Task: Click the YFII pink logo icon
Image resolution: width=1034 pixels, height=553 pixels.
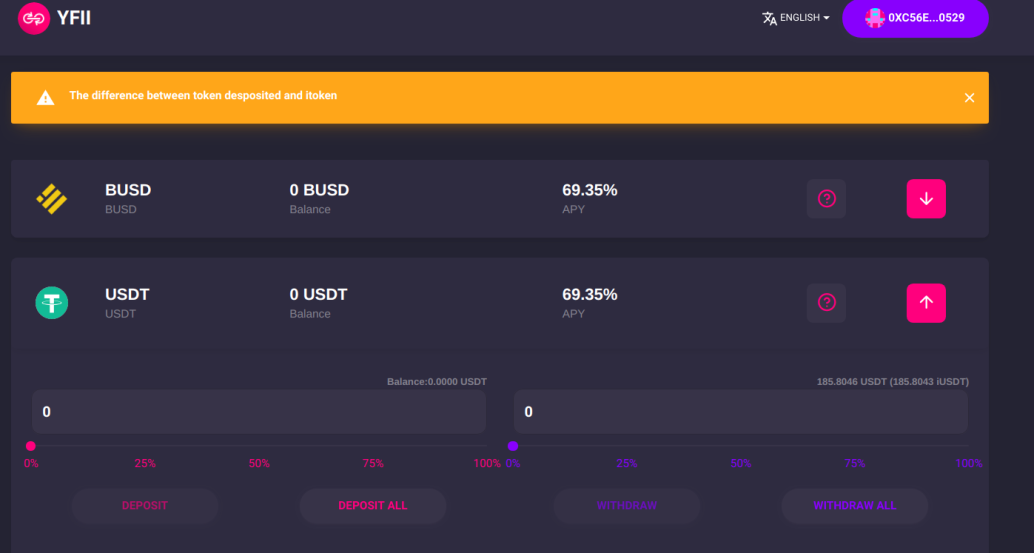Action: (34, 18)
